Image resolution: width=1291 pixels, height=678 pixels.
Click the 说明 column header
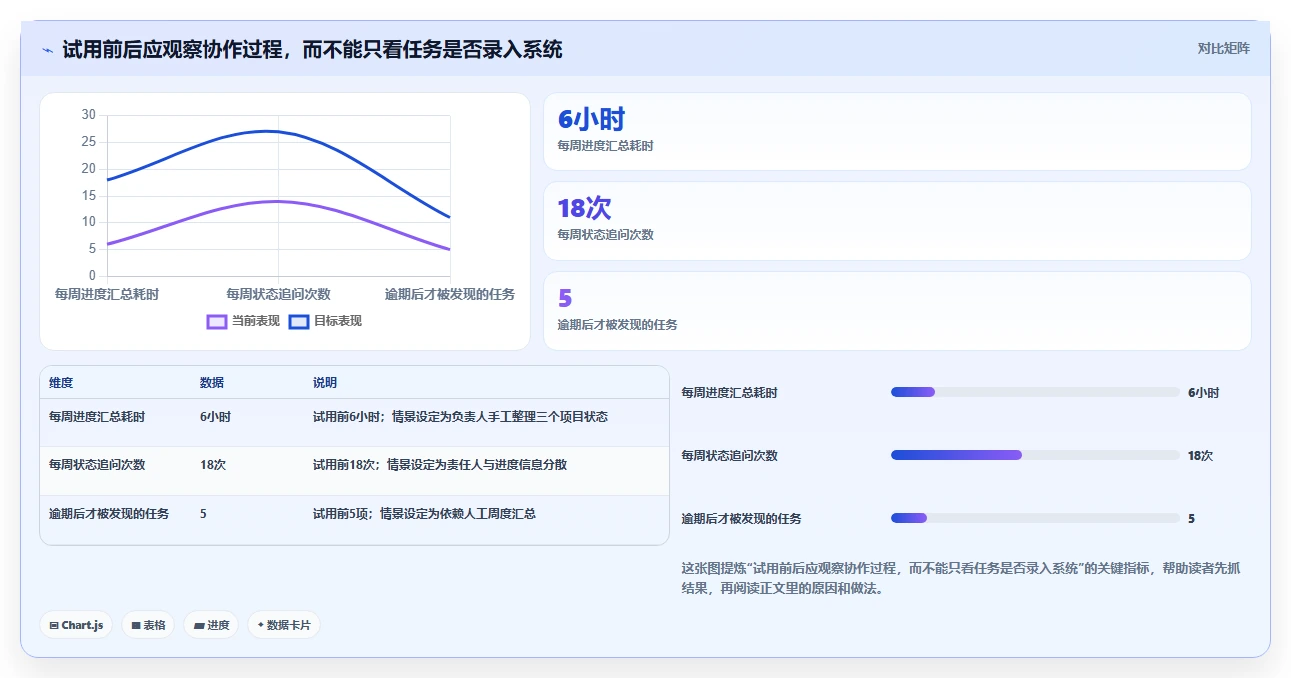(x=325, y=383)
